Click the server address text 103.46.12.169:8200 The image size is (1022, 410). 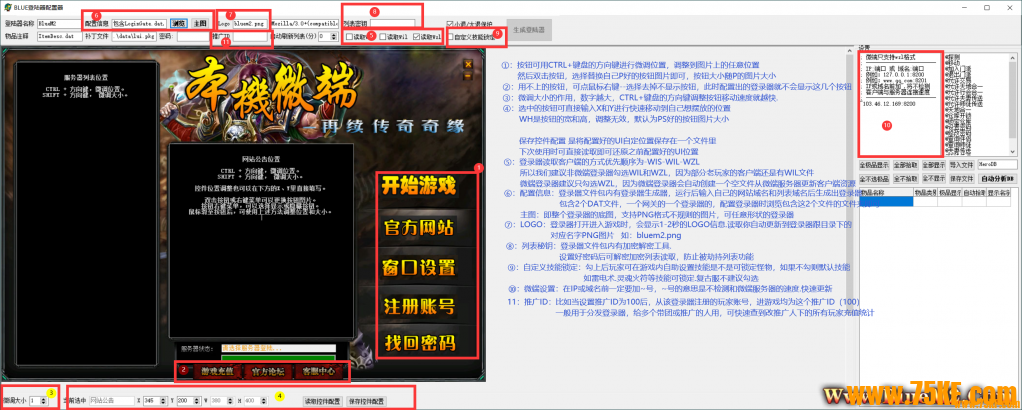point(890,103)
